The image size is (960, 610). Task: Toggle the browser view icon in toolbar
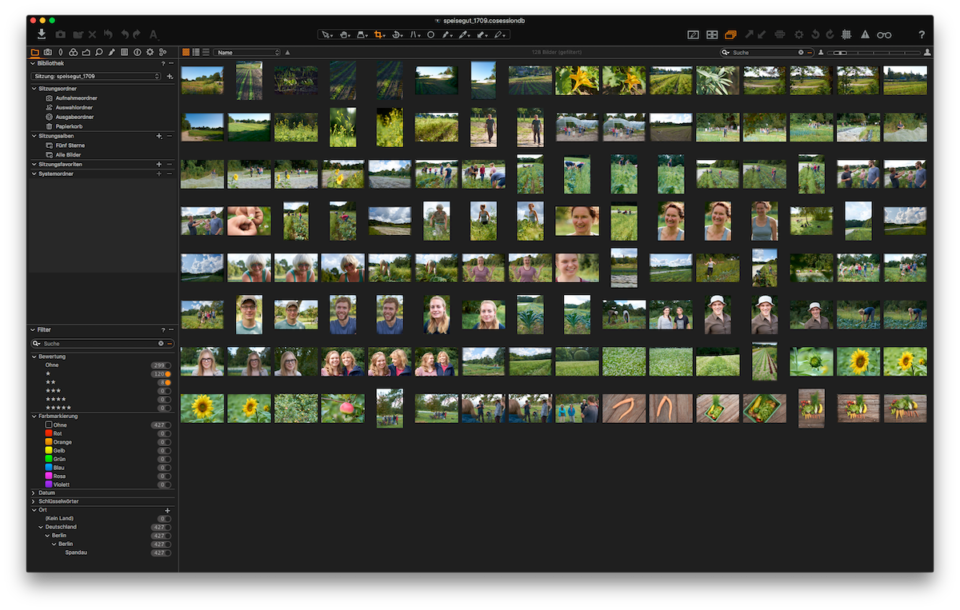712,35
